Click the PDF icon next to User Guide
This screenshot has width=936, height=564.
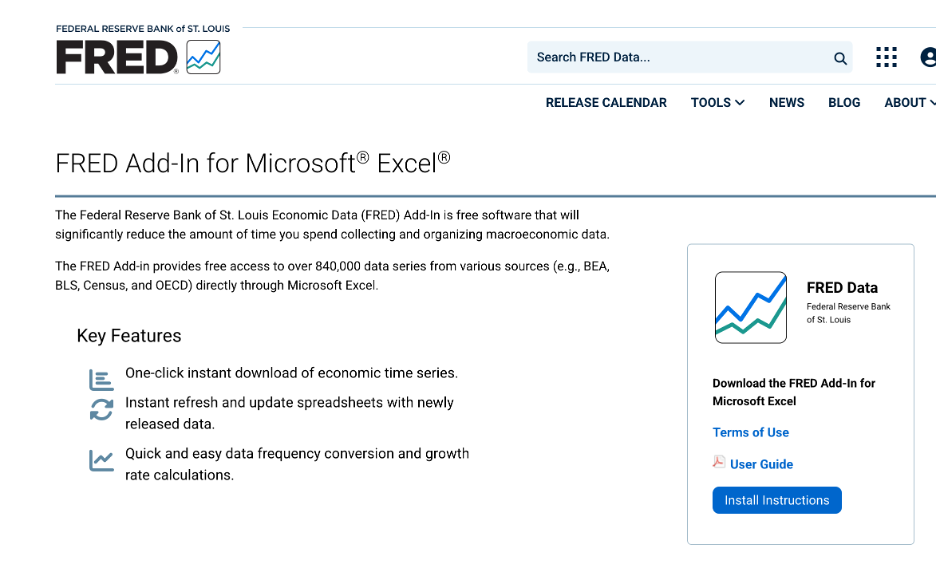[x=719, y=462]
